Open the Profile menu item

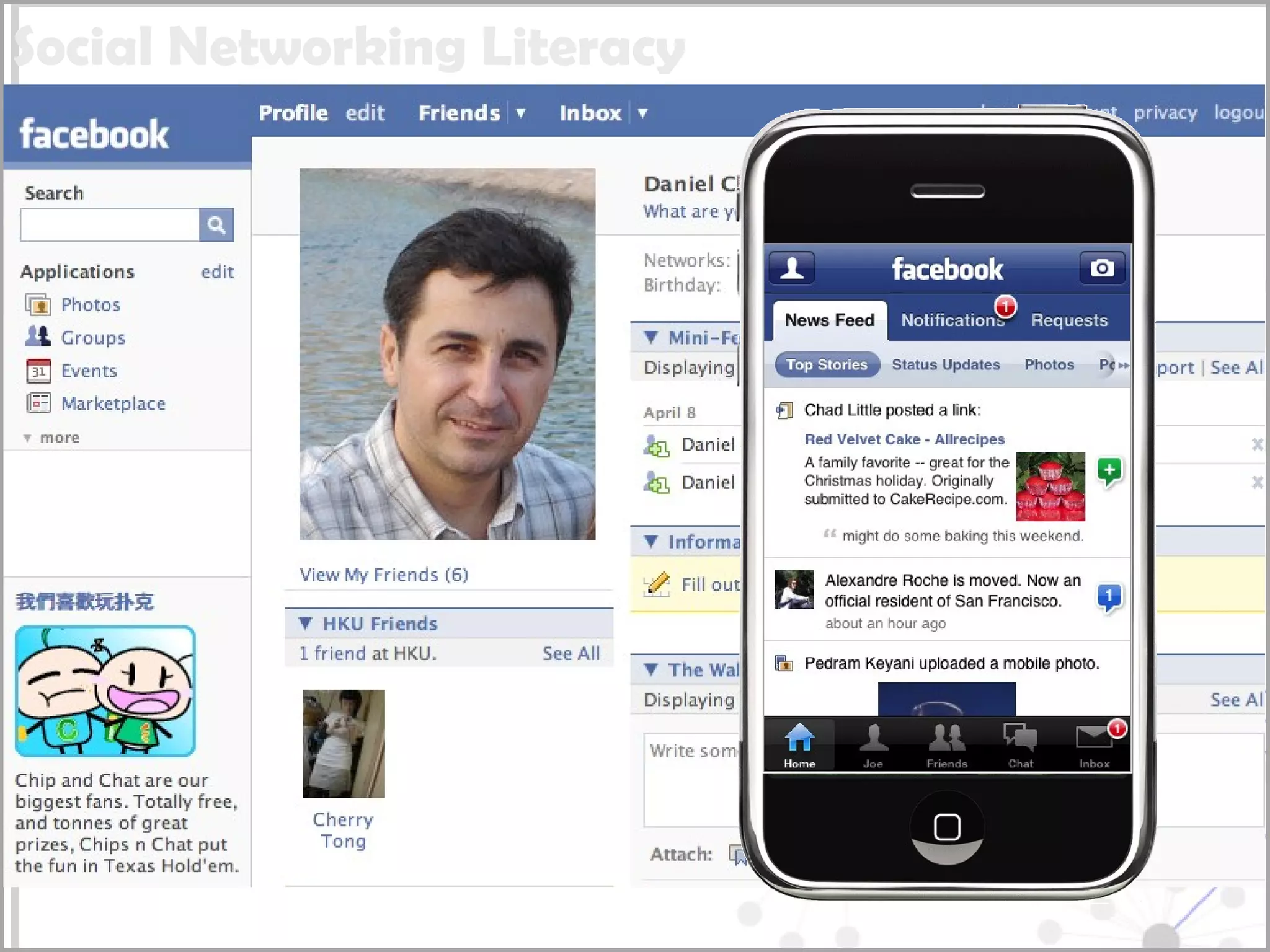(x=293, y=113)
